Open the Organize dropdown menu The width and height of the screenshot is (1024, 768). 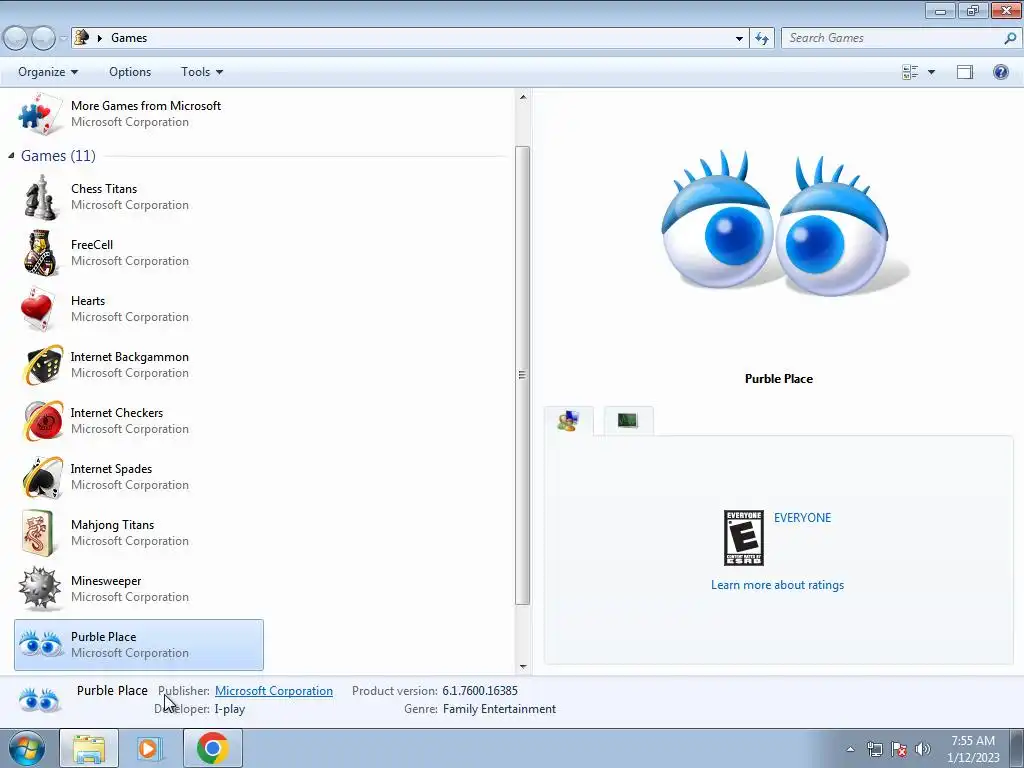point(48,72)
